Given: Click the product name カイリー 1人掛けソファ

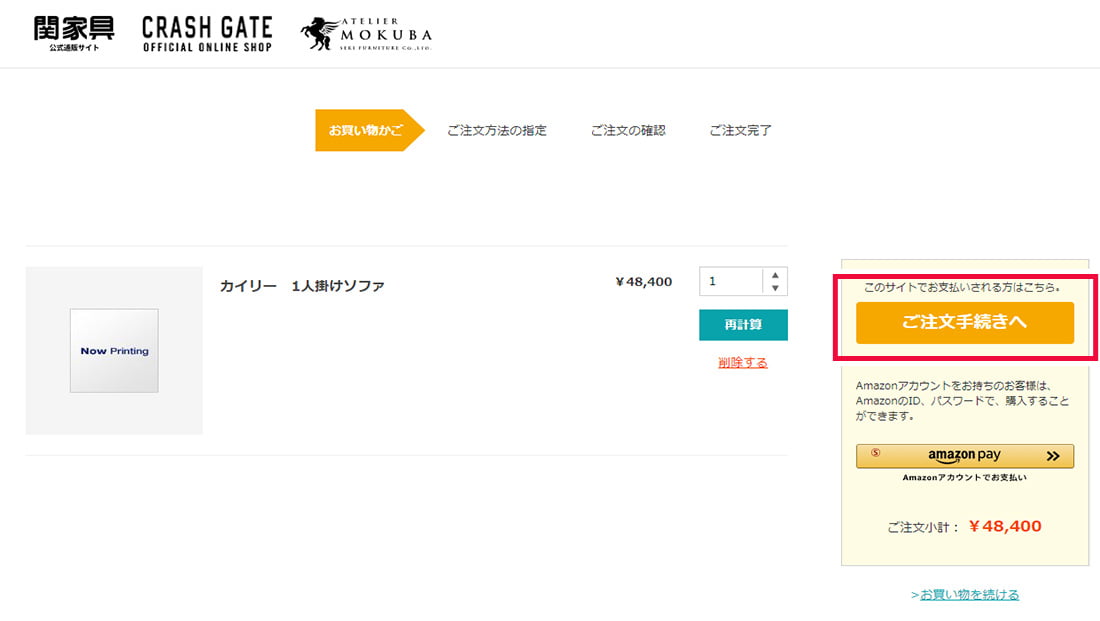Looking at the screenshot, I should 302,284.
